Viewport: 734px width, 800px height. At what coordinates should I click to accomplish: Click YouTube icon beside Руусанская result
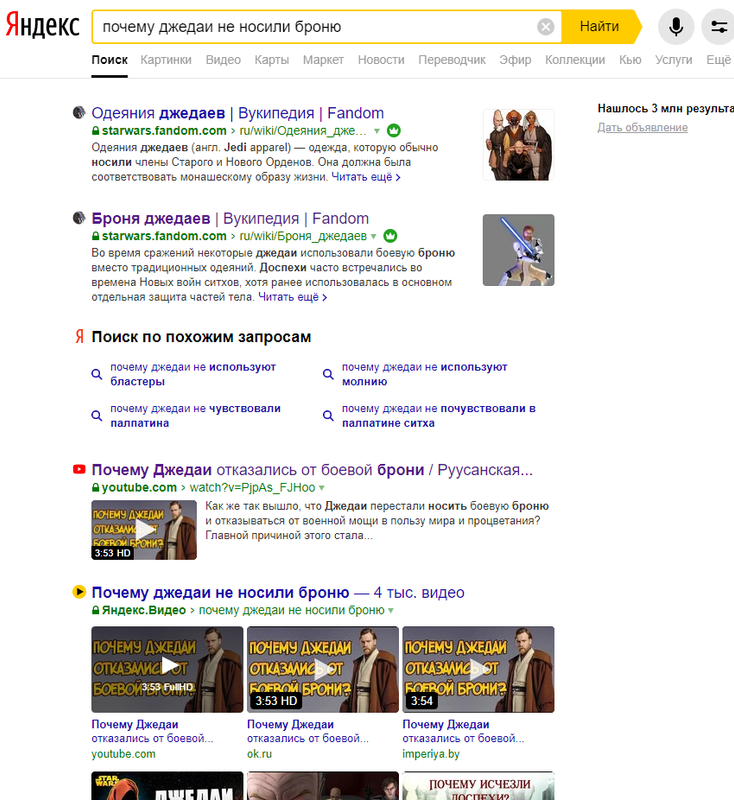click(79, 469)
